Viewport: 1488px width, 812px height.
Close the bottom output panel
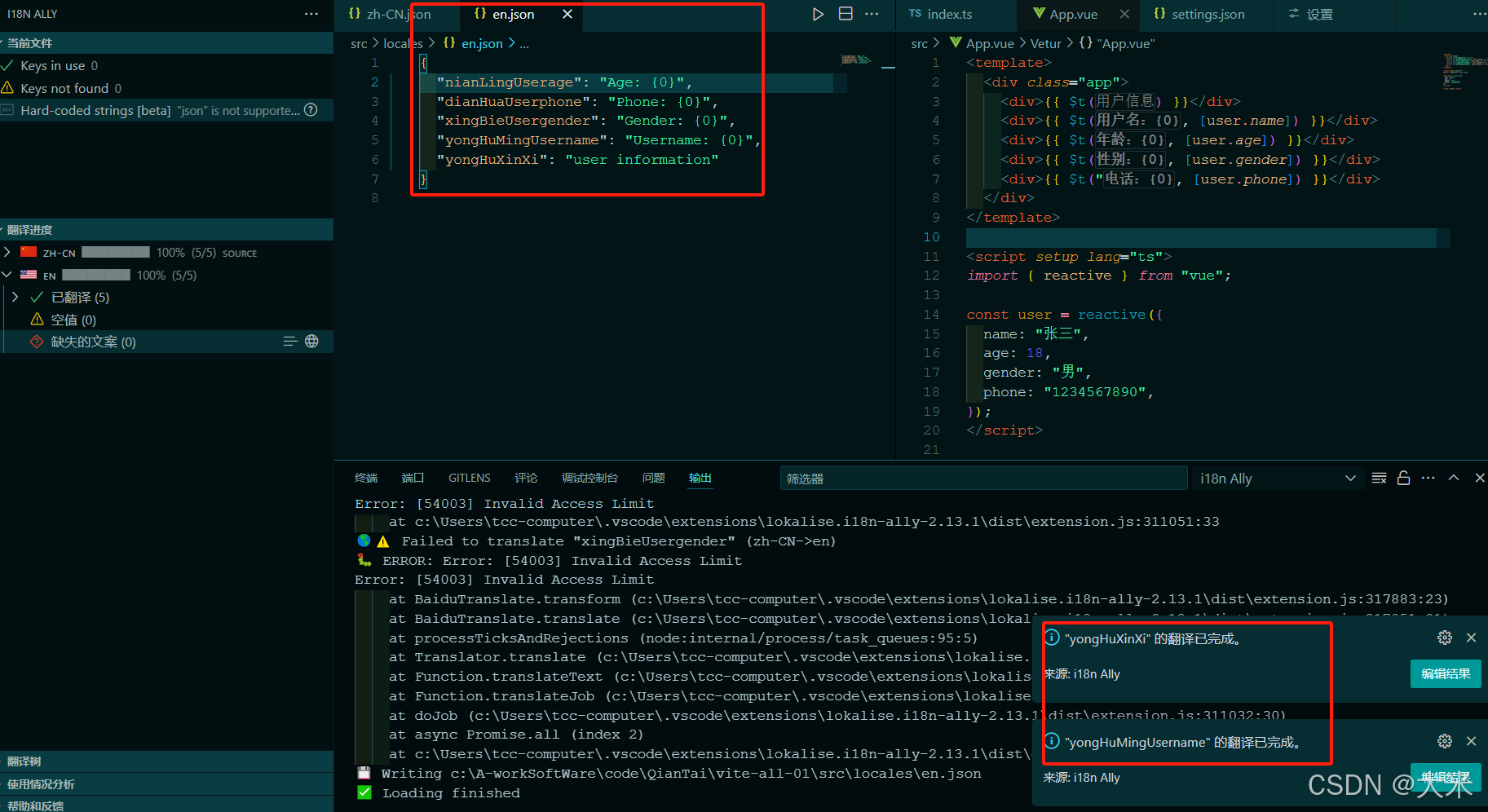point(1479,478)
